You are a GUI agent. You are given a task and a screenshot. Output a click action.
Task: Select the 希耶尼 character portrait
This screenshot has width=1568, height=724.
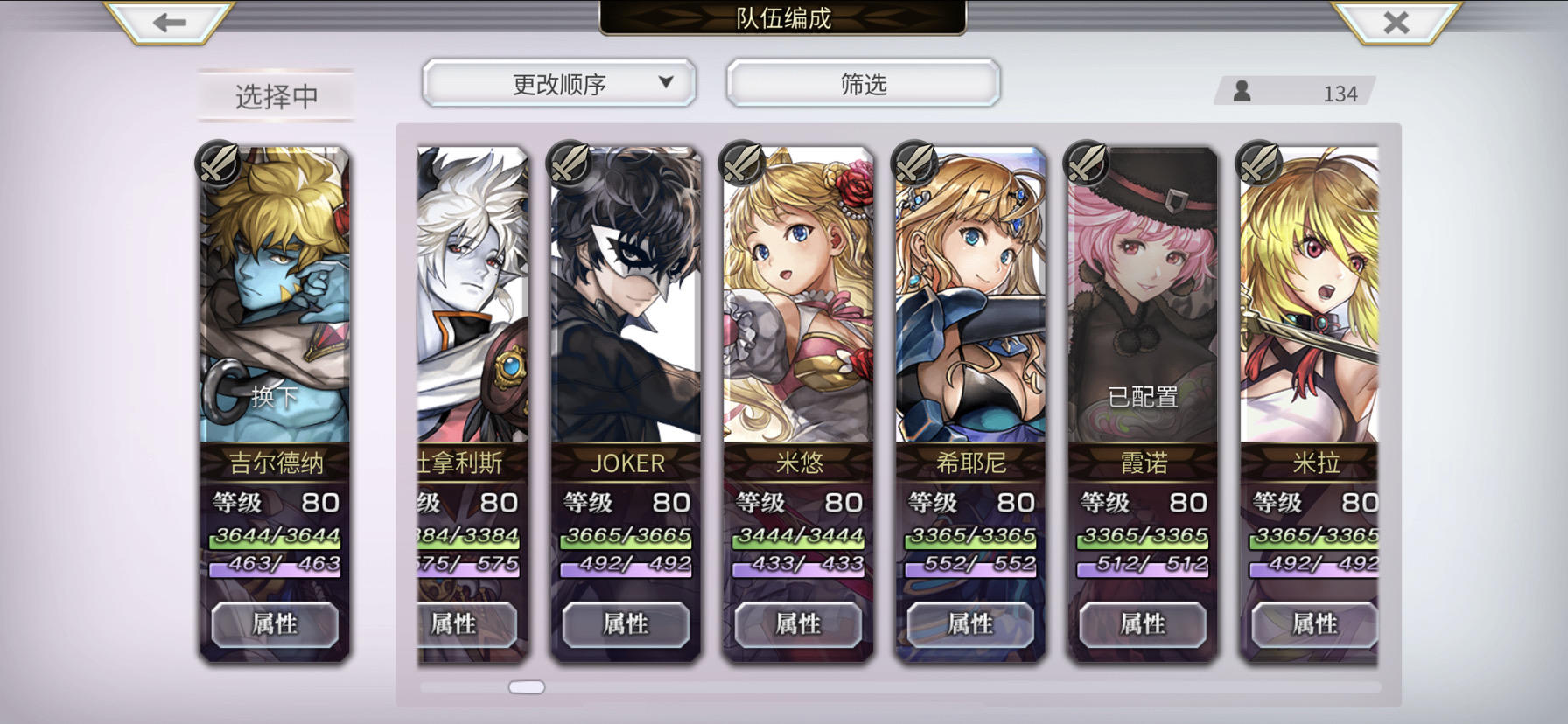coord(970,296)
